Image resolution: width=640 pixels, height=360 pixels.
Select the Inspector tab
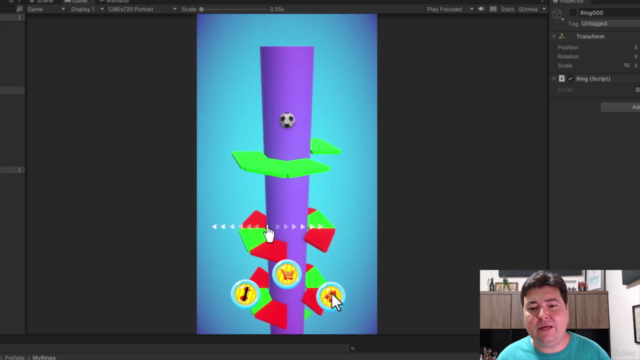(x=569, y=2)
